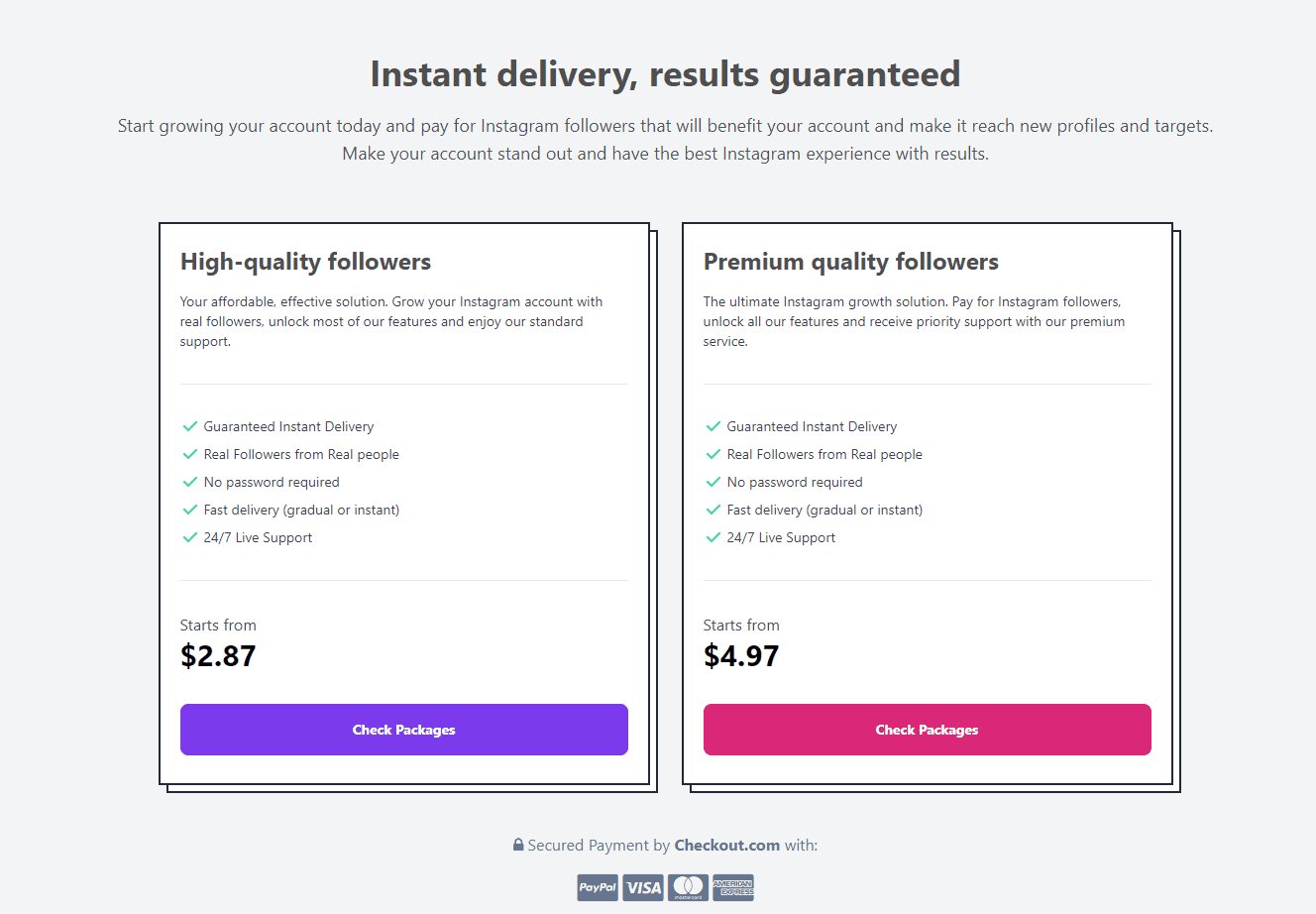This screenshot has width=1316, height=914.
Task: Click the PayPal payment icon
Action: (598, 887)
